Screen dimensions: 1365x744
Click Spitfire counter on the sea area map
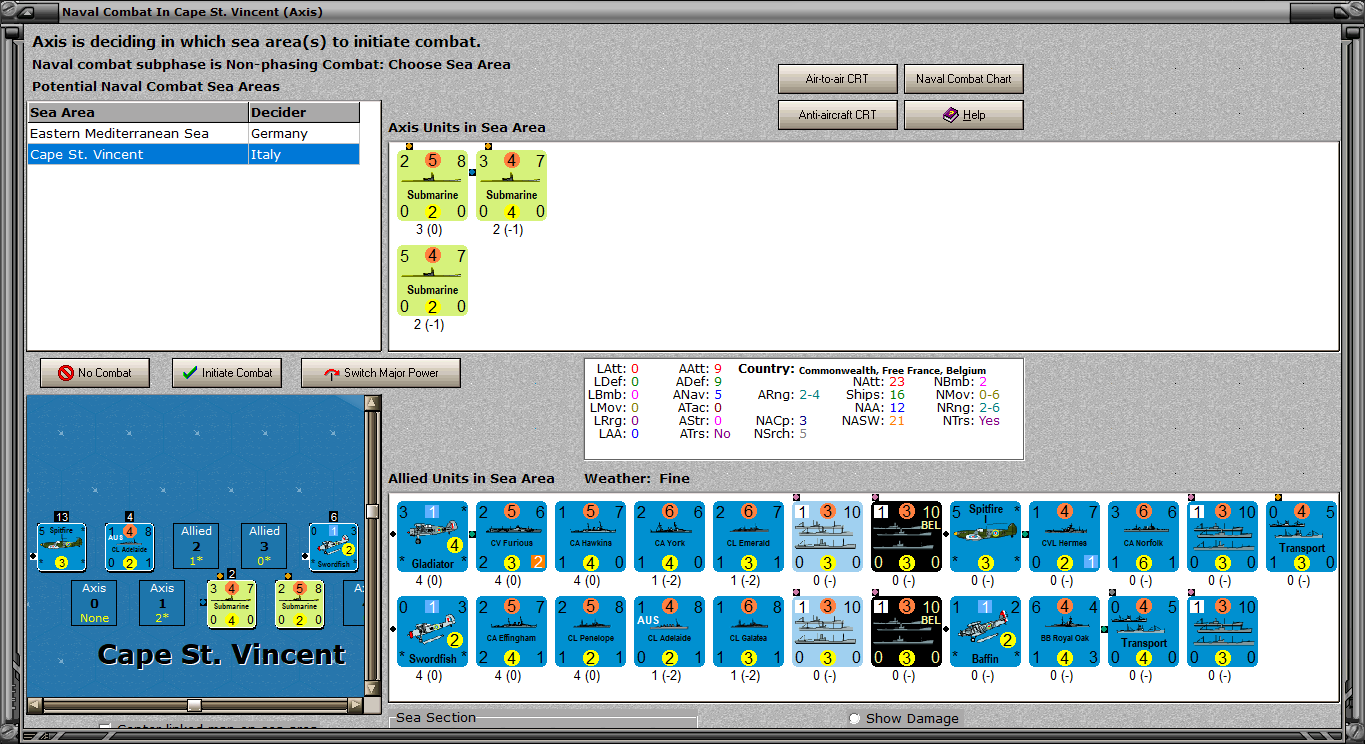pyautogui.click(x=62, y=547)
